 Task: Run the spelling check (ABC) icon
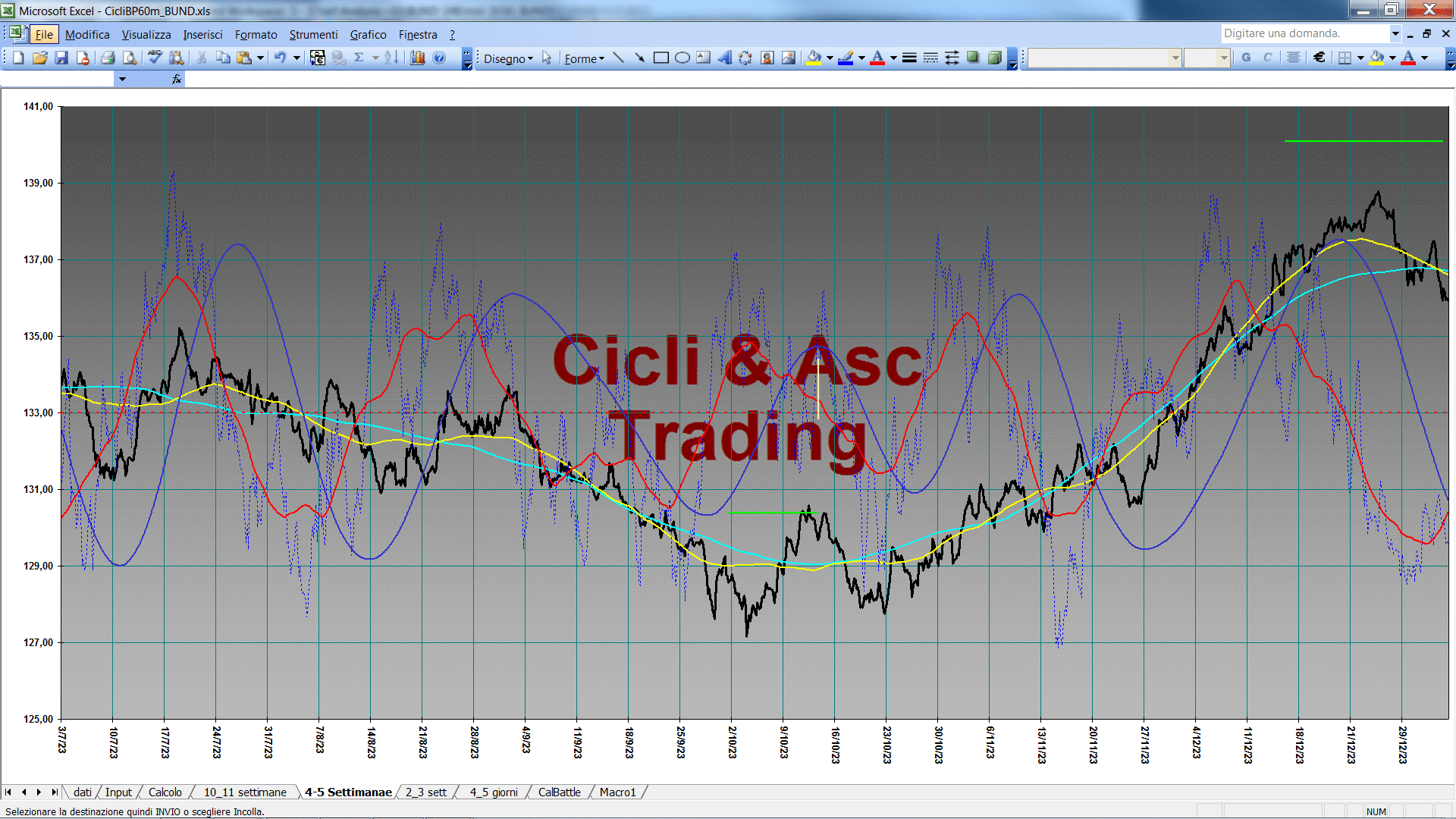(x=155, y=58)
